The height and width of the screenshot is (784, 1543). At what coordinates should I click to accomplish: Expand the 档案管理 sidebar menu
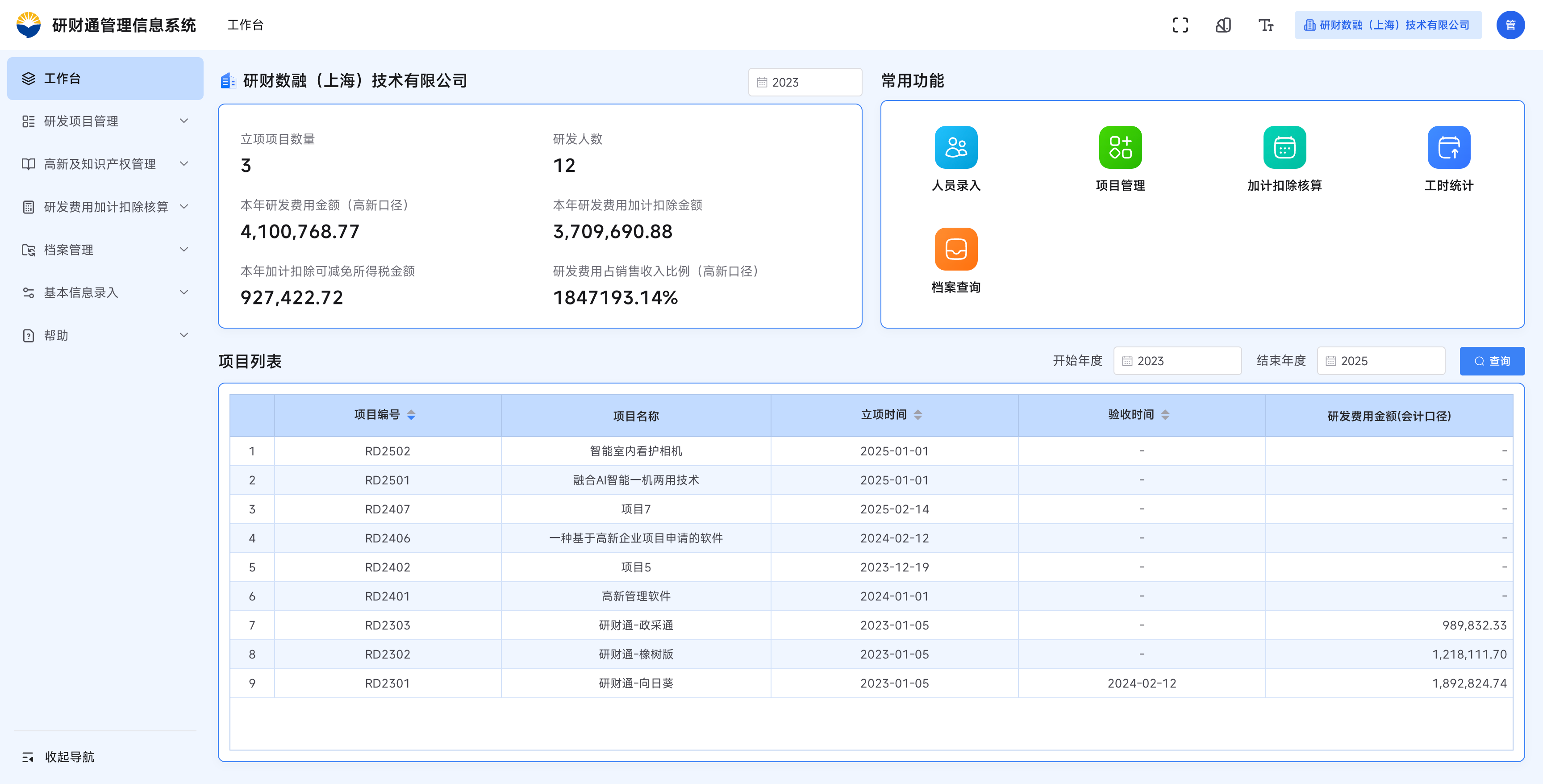(105, 250)
